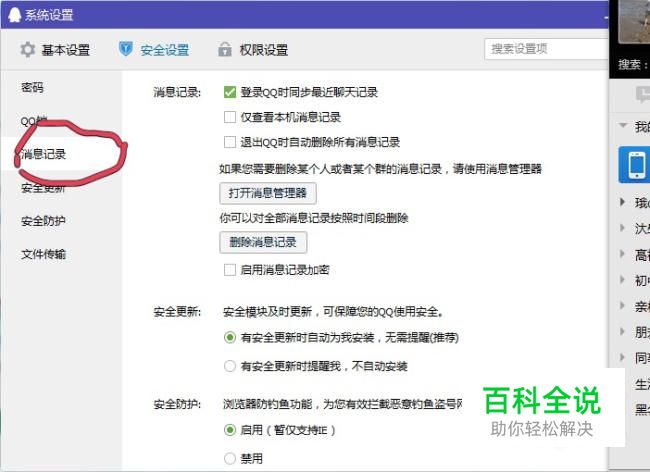This screenshot has height=472, width=650.
Task: Enable 启用消息记录加密 checkbox
Action: coord(230,270)
